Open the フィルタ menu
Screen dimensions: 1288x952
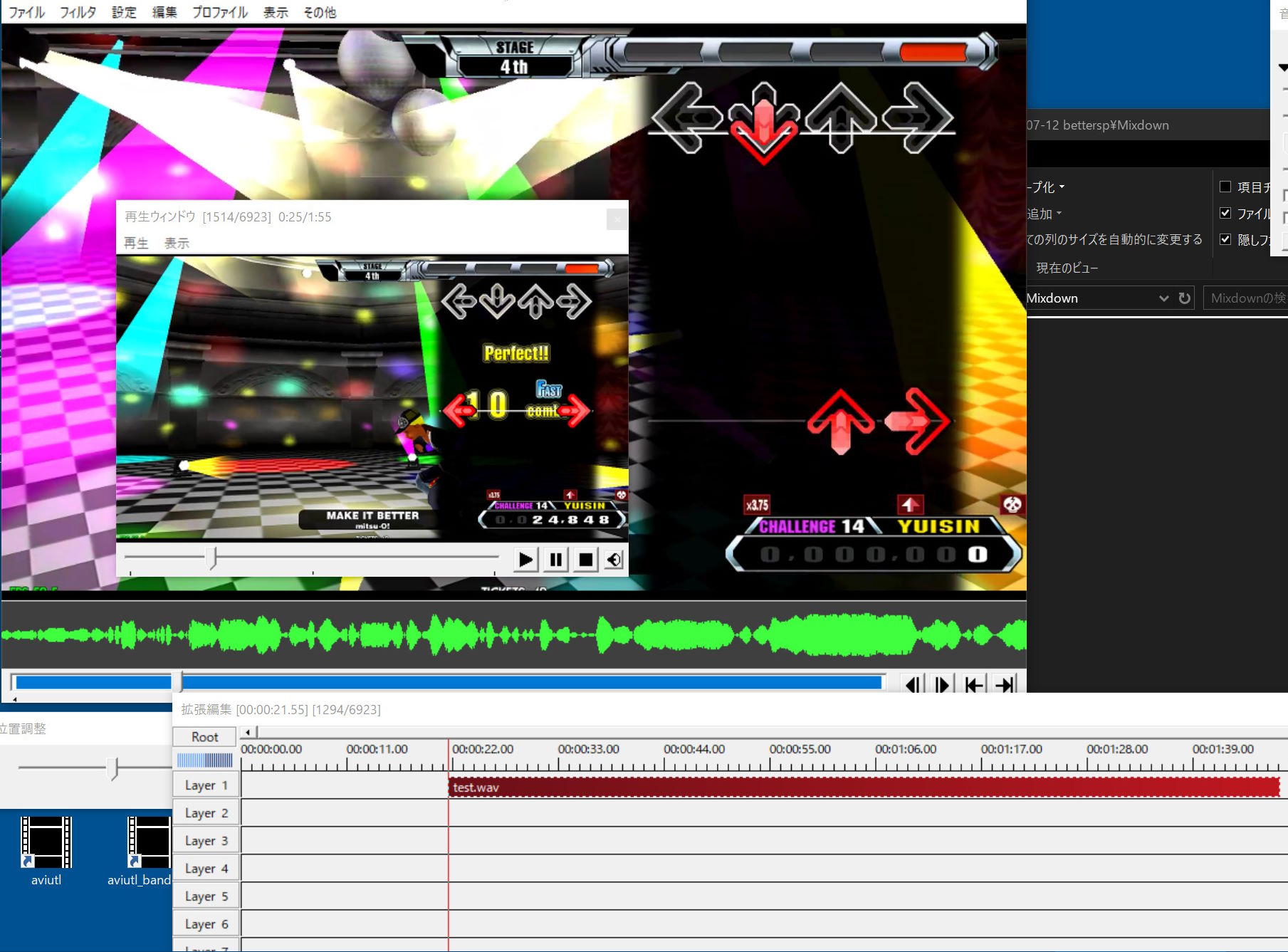click(78, 12)
